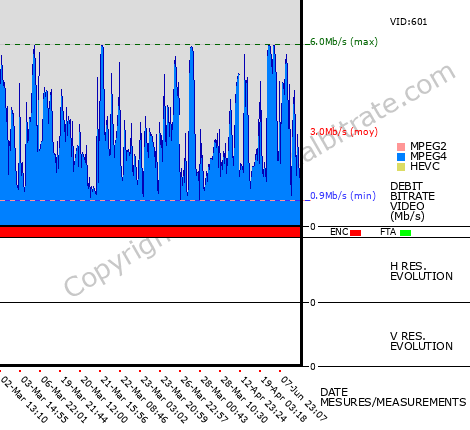The width and height of the screenshot is (470, 430).
Task: Click the 06-Mar 22:01 date label
Action: 63,400
